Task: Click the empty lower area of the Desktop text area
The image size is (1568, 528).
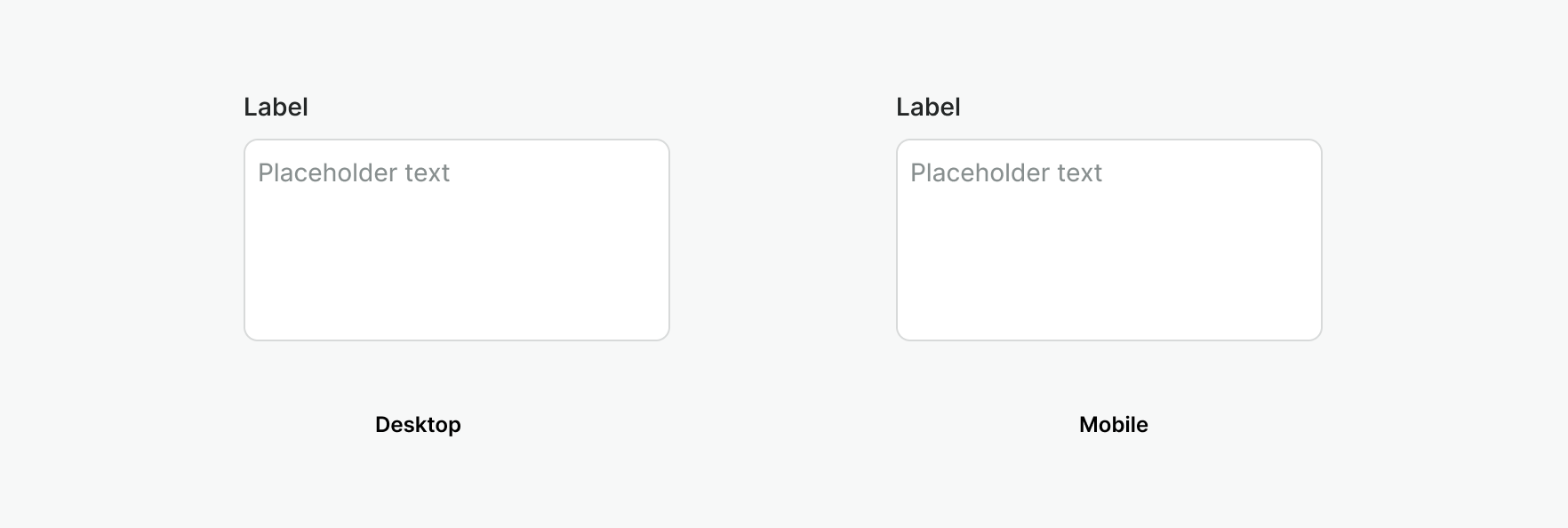Action: pos(456,284)
